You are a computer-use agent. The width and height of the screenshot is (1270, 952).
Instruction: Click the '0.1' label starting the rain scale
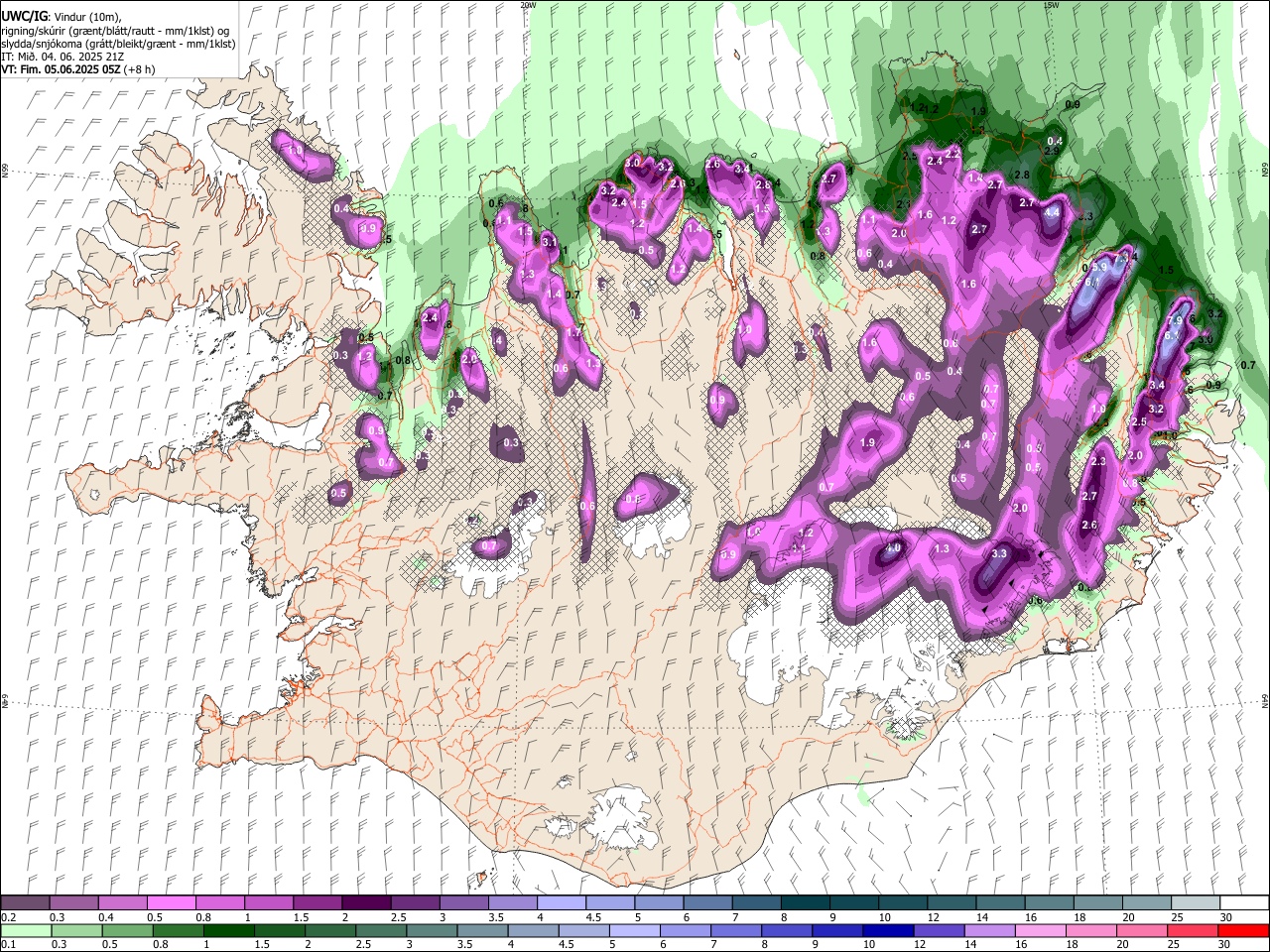point(8,944)
